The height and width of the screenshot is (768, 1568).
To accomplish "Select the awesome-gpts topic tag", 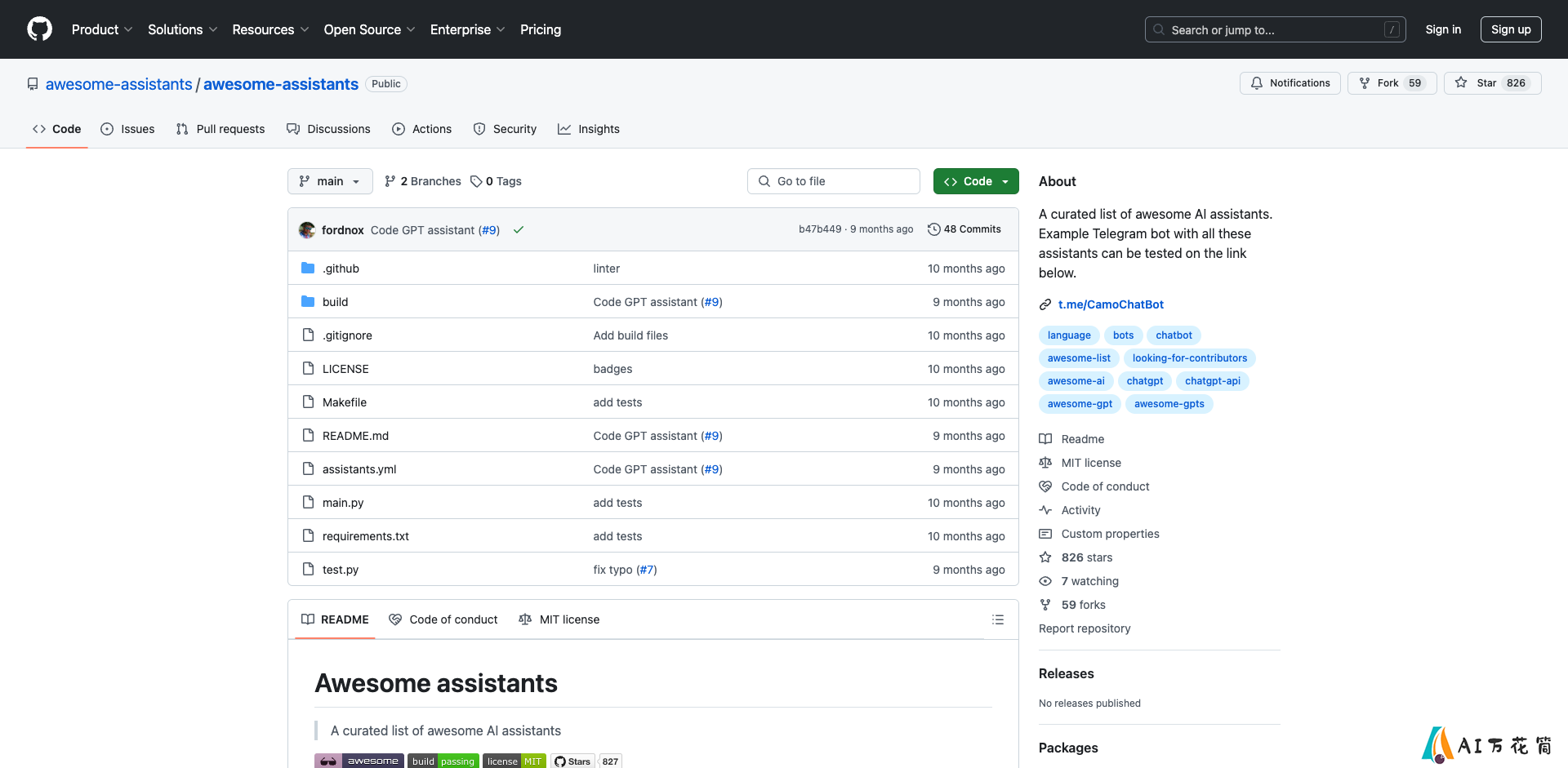I will coord(1169,404).
